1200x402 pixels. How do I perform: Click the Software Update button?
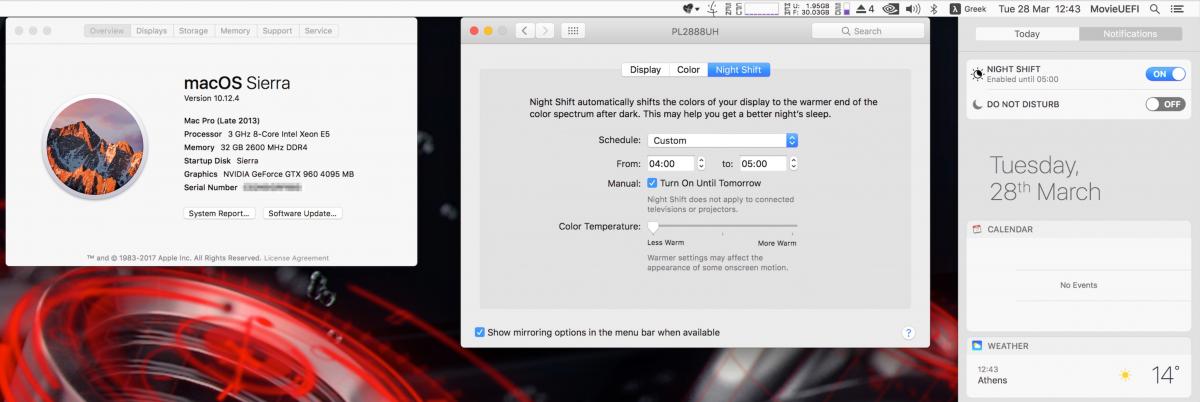coord(303,213)
